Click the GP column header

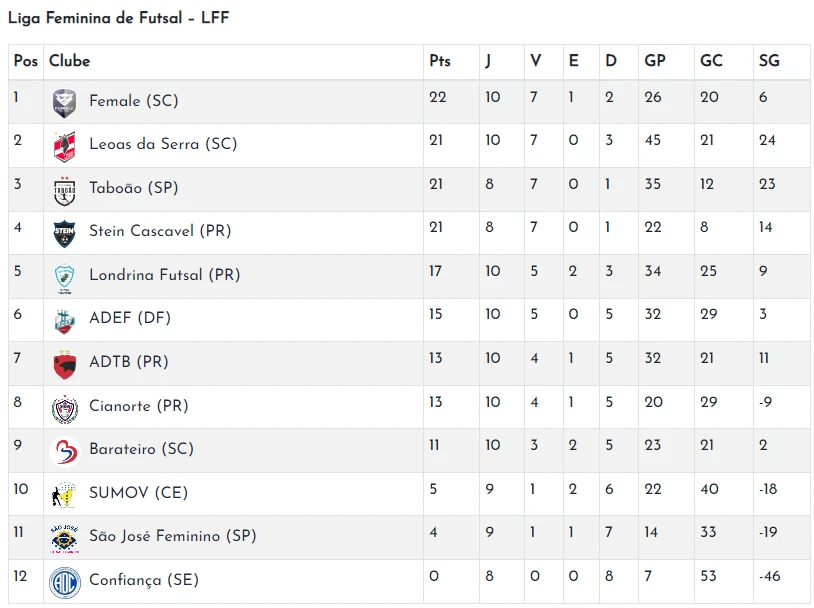coord(655,61)
